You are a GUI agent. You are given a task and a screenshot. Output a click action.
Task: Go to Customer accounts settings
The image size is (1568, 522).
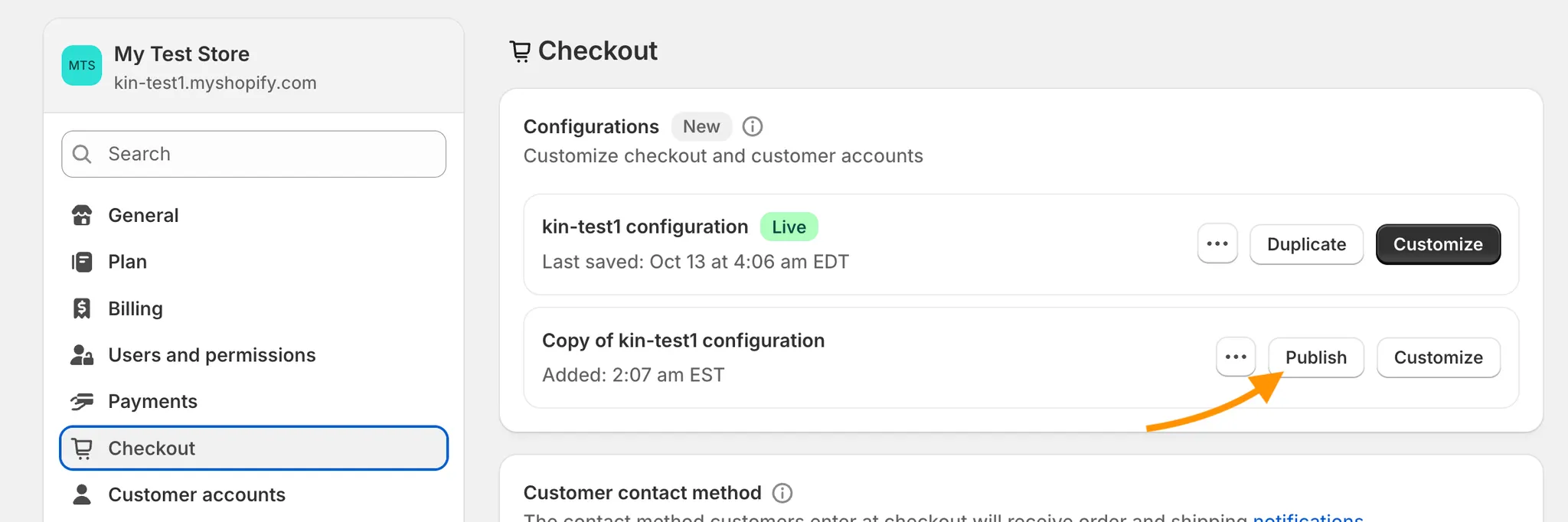coord(197,494)
